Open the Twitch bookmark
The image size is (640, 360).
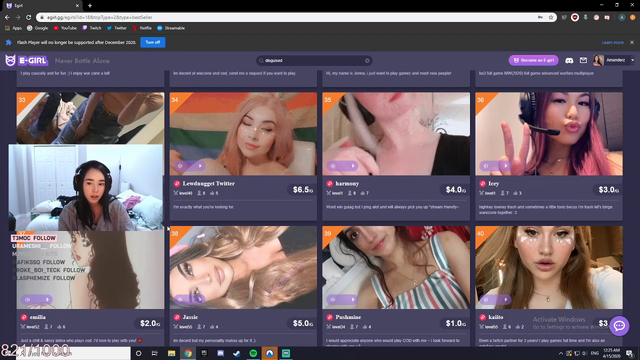pos(92,28)
